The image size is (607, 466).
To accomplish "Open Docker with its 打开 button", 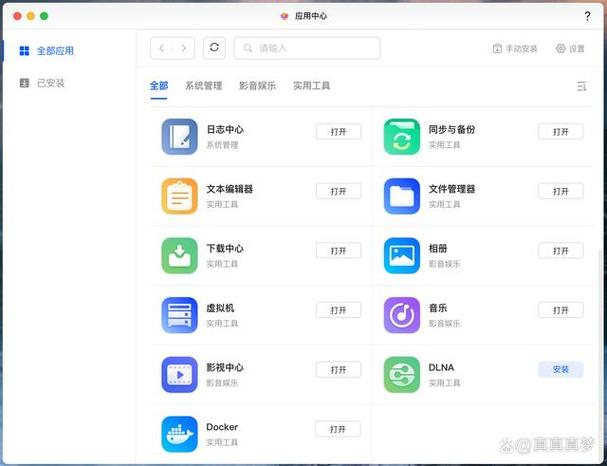I will tap(338, 429).
